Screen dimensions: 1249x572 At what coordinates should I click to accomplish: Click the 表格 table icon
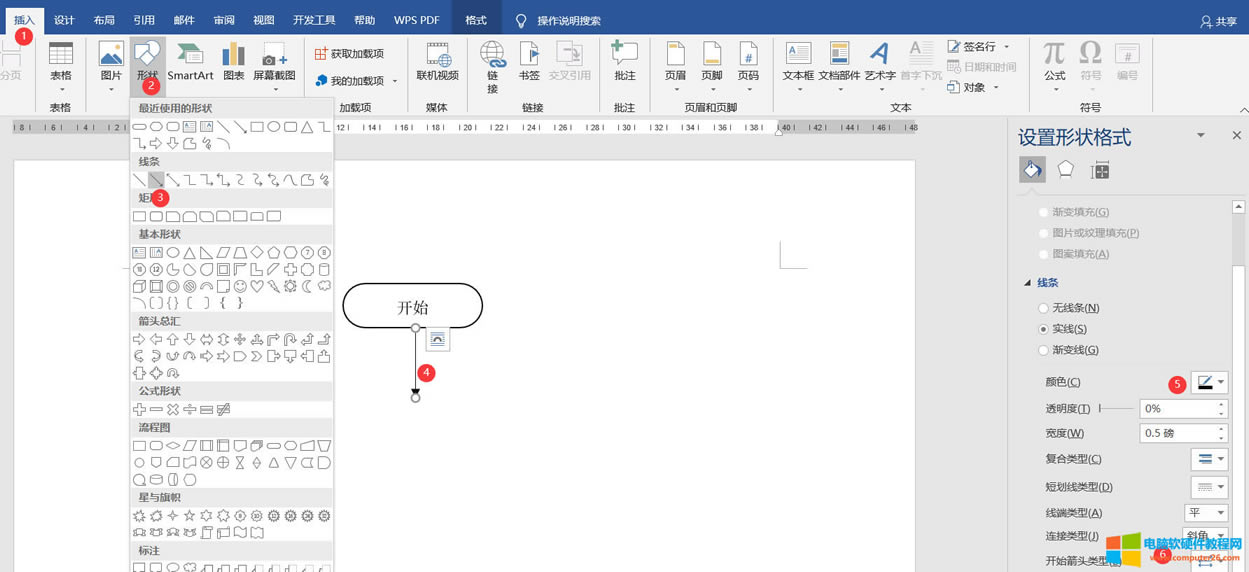pos(61,60)
